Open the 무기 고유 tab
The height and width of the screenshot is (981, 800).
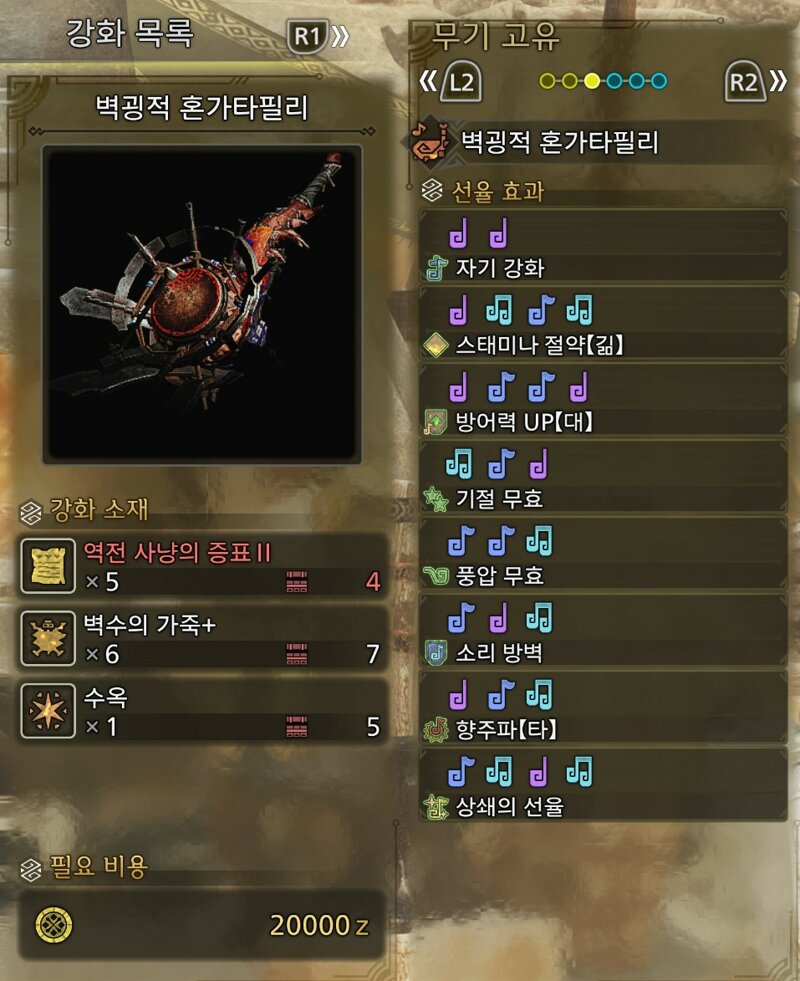click(x=495, y=36)
